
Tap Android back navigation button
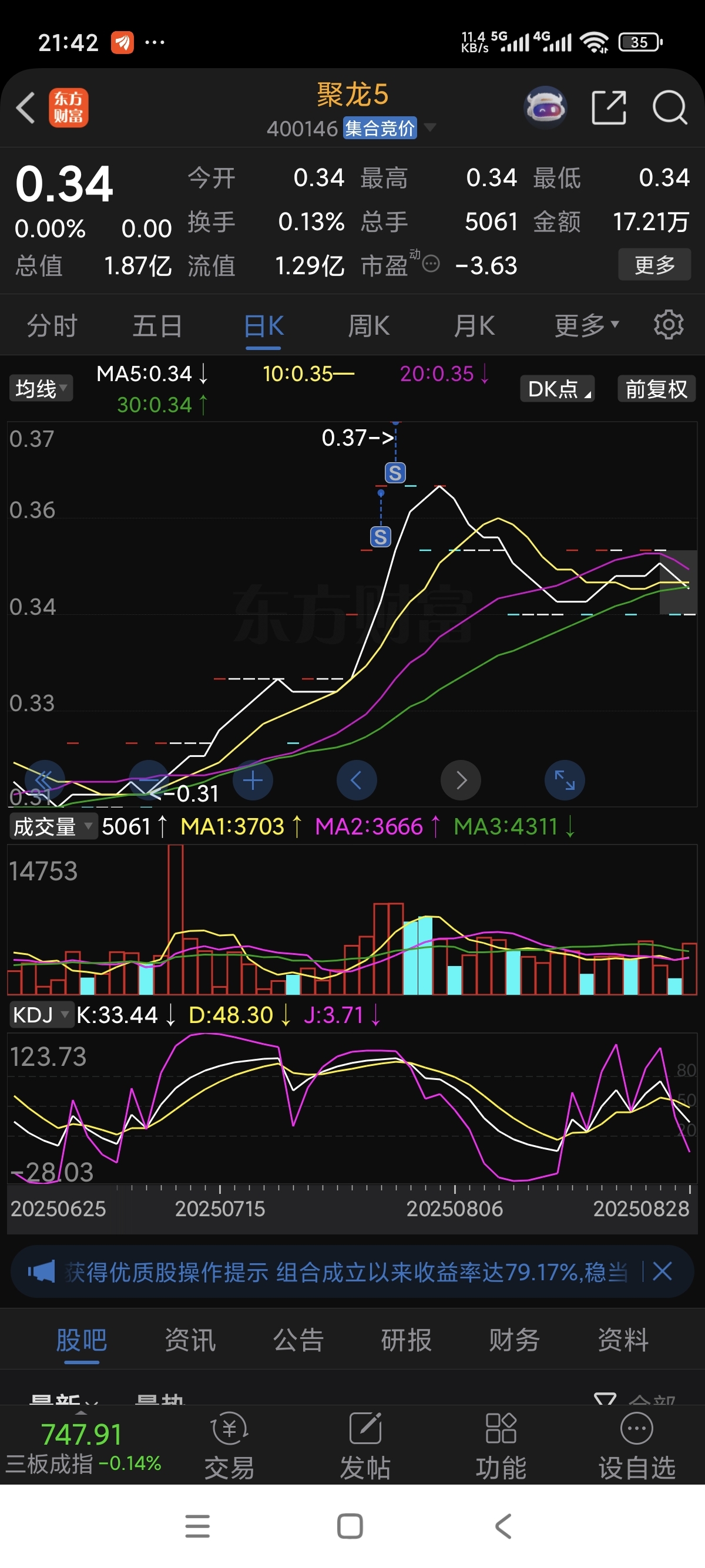(503, 1526)
